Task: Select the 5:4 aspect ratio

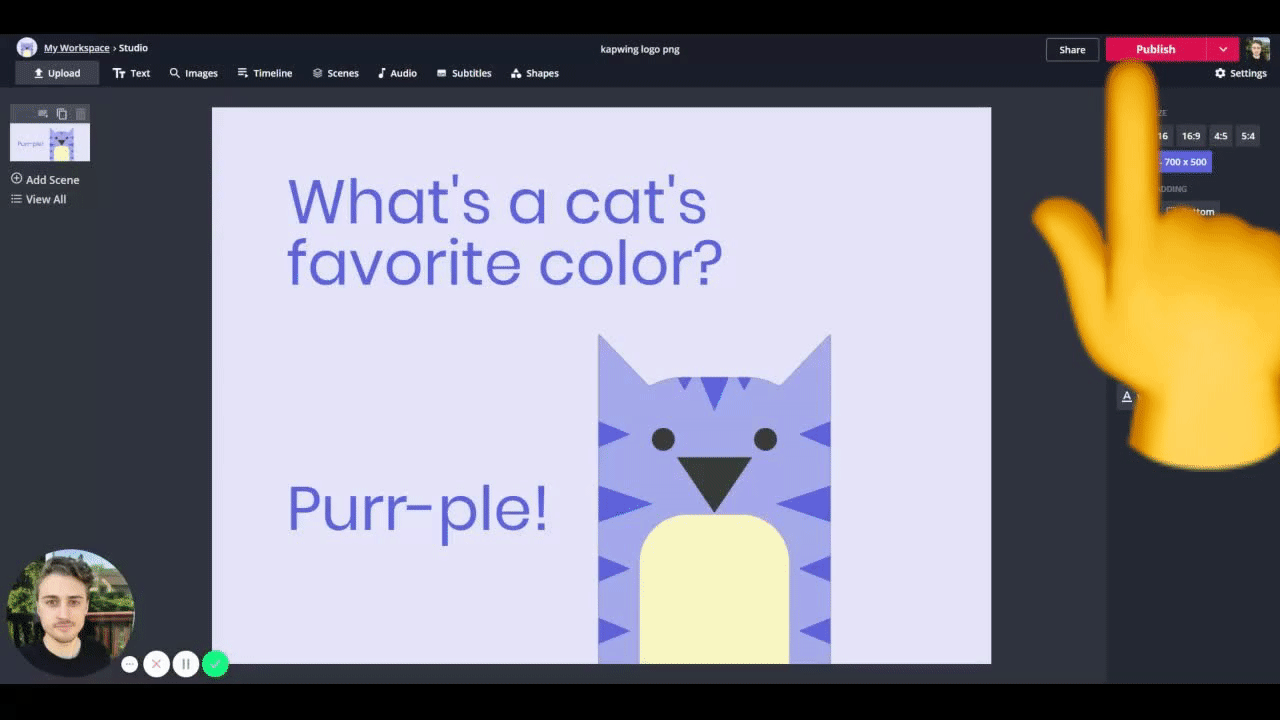Action: point(1248,136)
